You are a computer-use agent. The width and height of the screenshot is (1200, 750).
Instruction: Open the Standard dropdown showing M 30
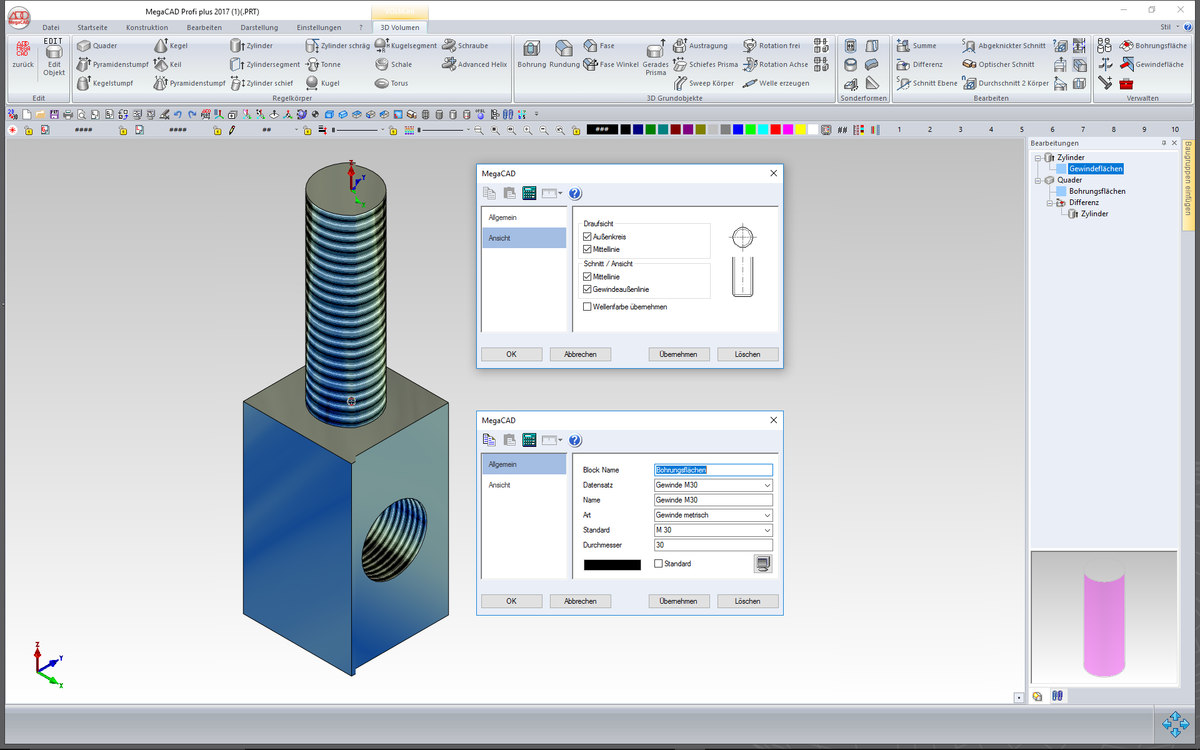tap(767, 530)
